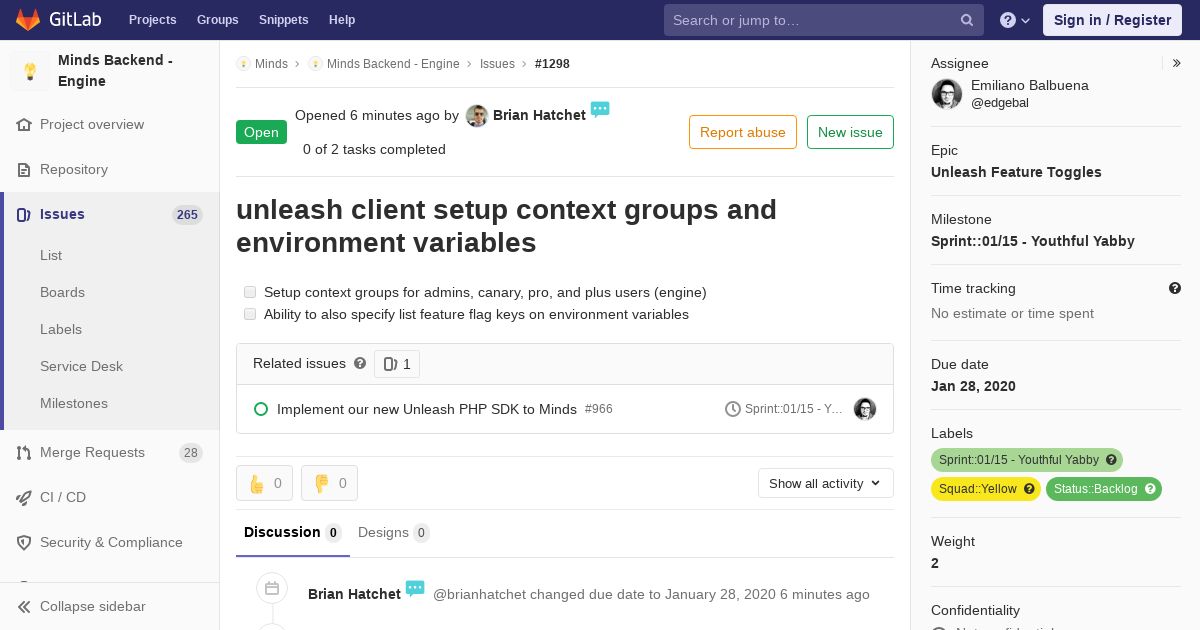Click Brian Hatchet's avatar in issue header
The image size is (1200, 630).
pos(477,116)
